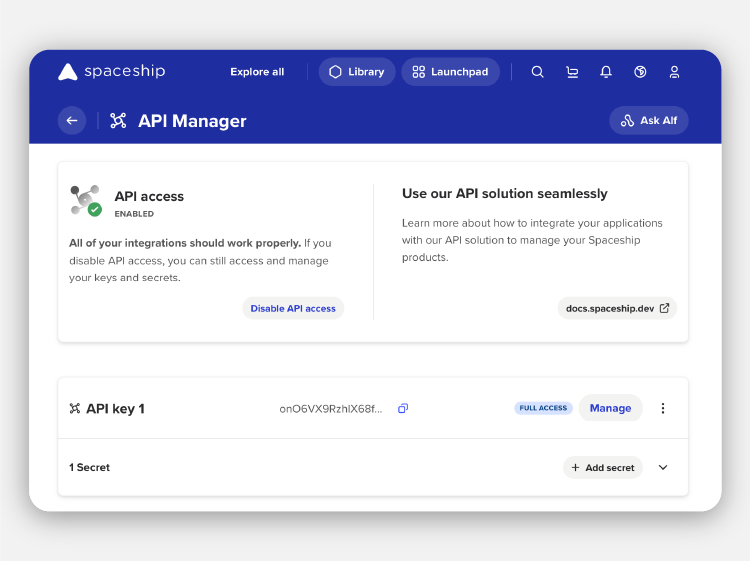Click the API access status icon
The width and height of the screenshot is (750, 561).
coord(86,201)
